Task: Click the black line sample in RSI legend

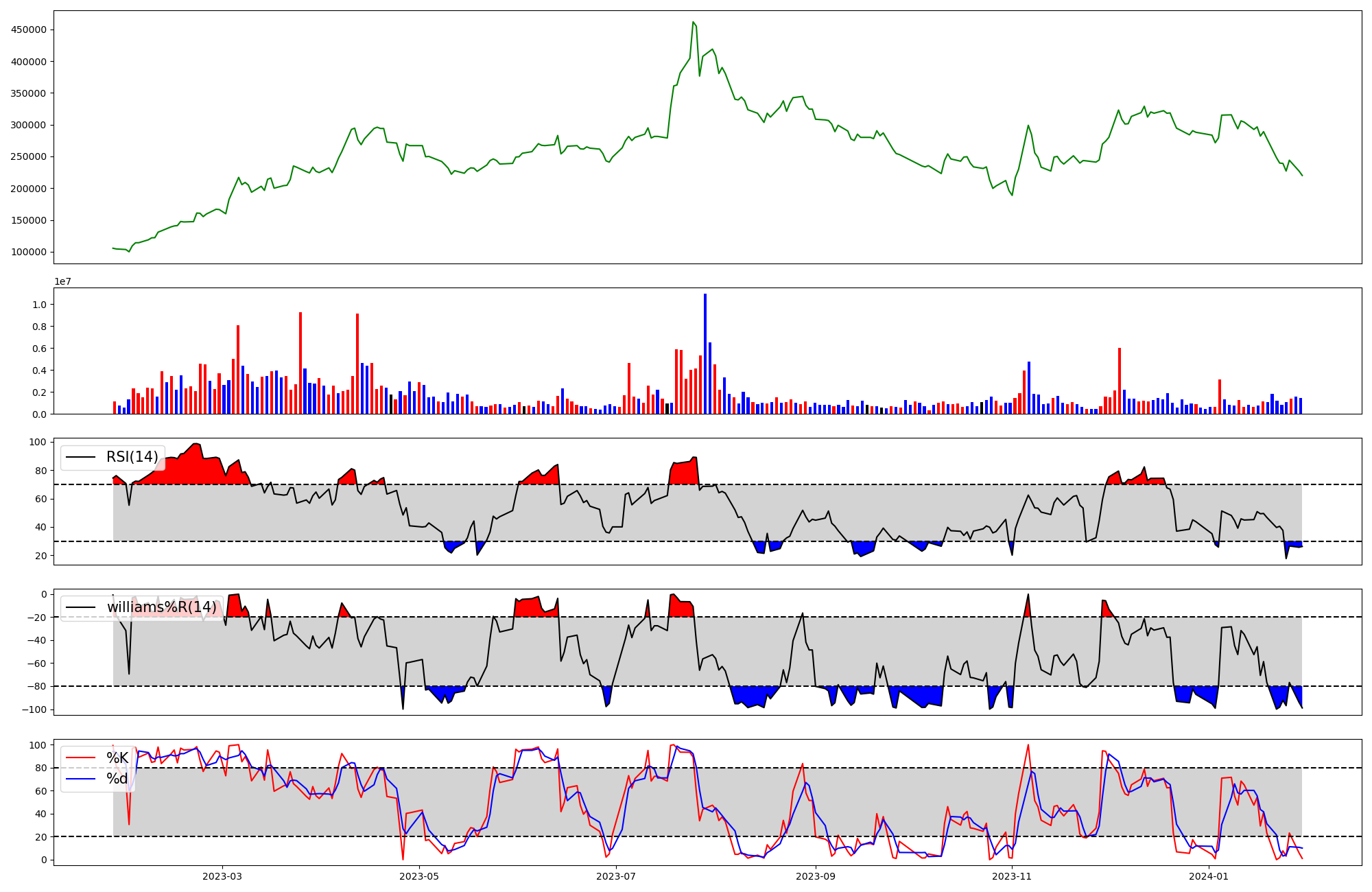Action: [80, 458]
